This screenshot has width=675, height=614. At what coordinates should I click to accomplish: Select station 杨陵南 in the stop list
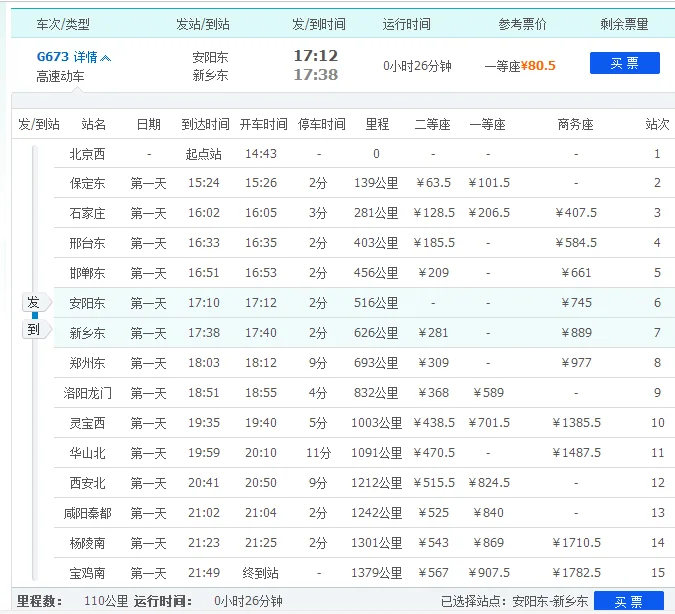tap(87, 543)
